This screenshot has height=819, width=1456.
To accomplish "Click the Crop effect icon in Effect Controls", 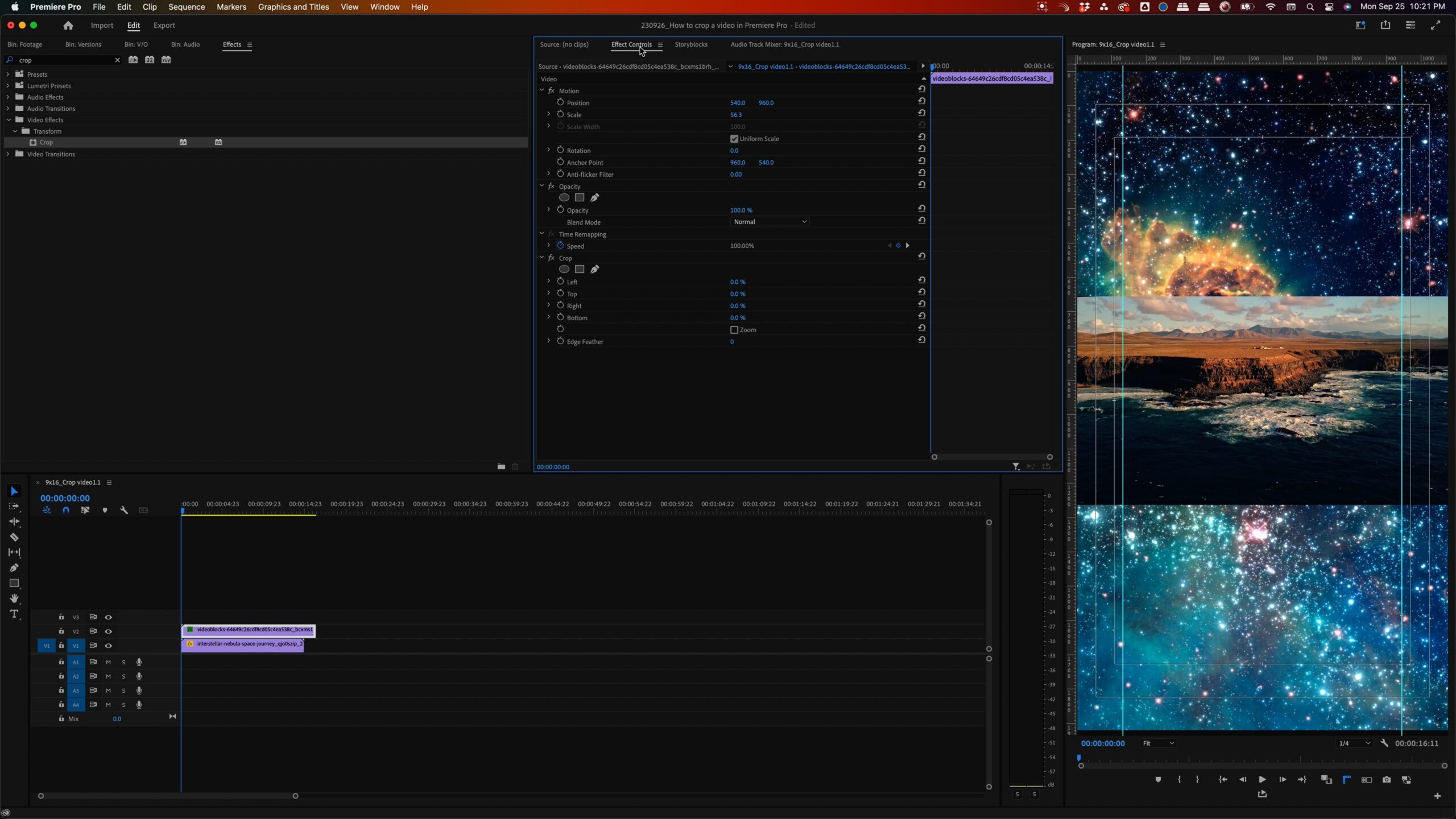I will pos(552,257).
